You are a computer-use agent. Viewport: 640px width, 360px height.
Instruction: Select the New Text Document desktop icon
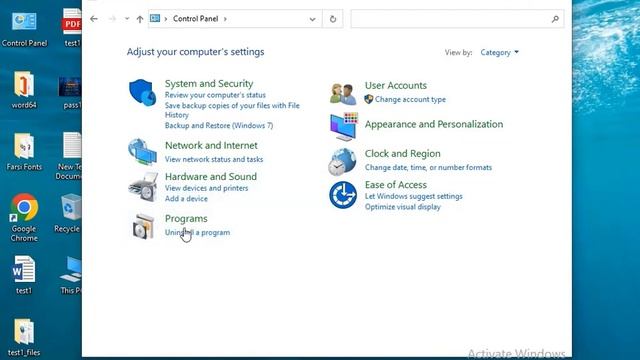coord(69,157)
